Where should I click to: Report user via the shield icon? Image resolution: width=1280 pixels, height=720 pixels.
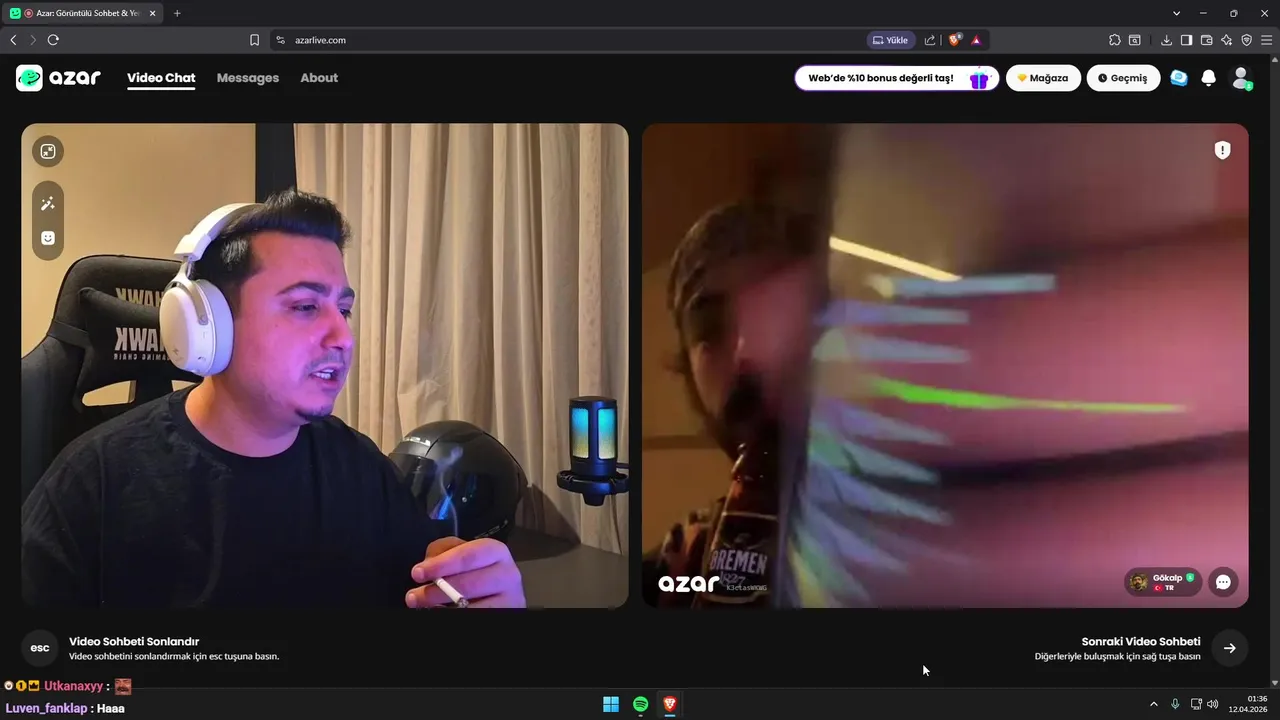click(x=1222, y=150)
